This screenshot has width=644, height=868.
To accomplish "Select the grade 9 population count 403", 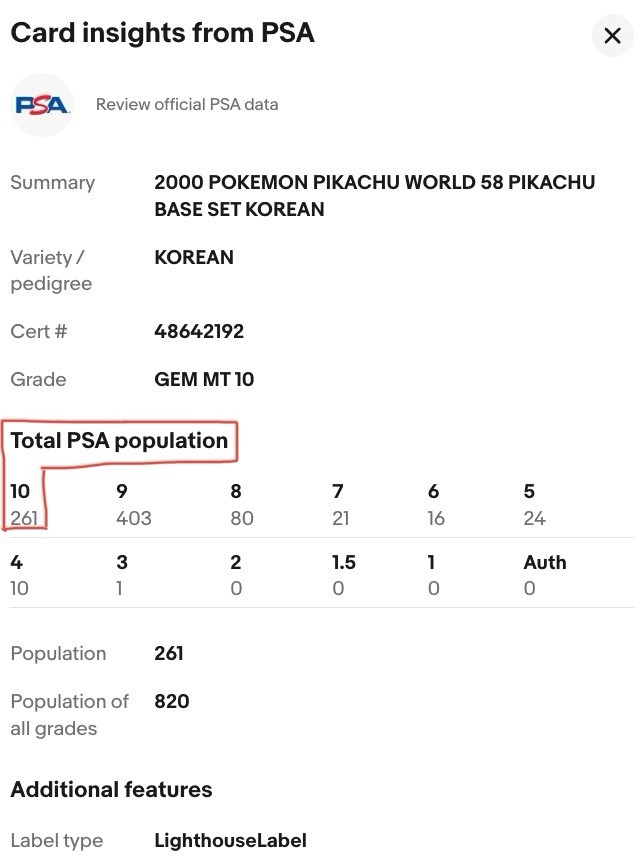I will pyautogui.click(x=134, y=518).
